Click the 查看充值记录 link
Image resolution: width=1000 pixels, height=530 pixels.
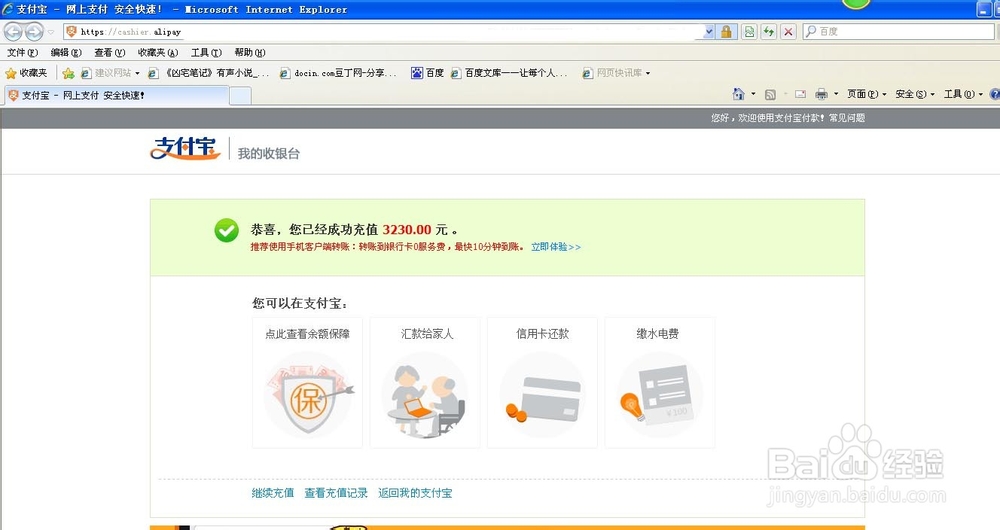click(x=336, y=493)
